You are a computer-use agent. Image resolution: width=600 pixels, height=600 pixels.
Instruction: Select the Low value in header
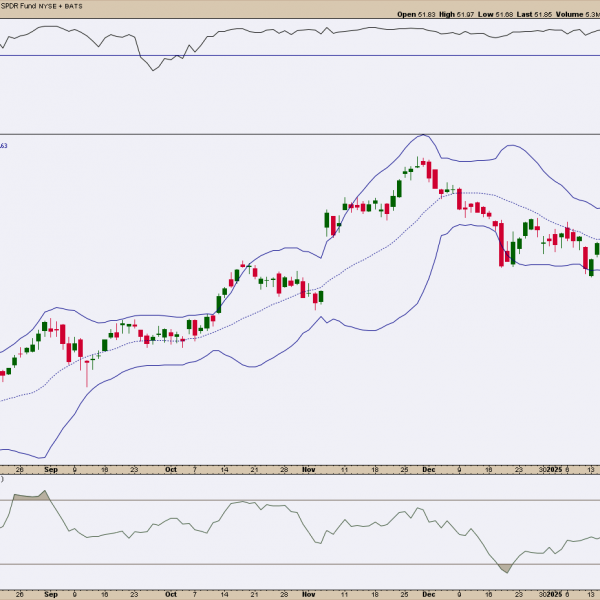(495, 15)
